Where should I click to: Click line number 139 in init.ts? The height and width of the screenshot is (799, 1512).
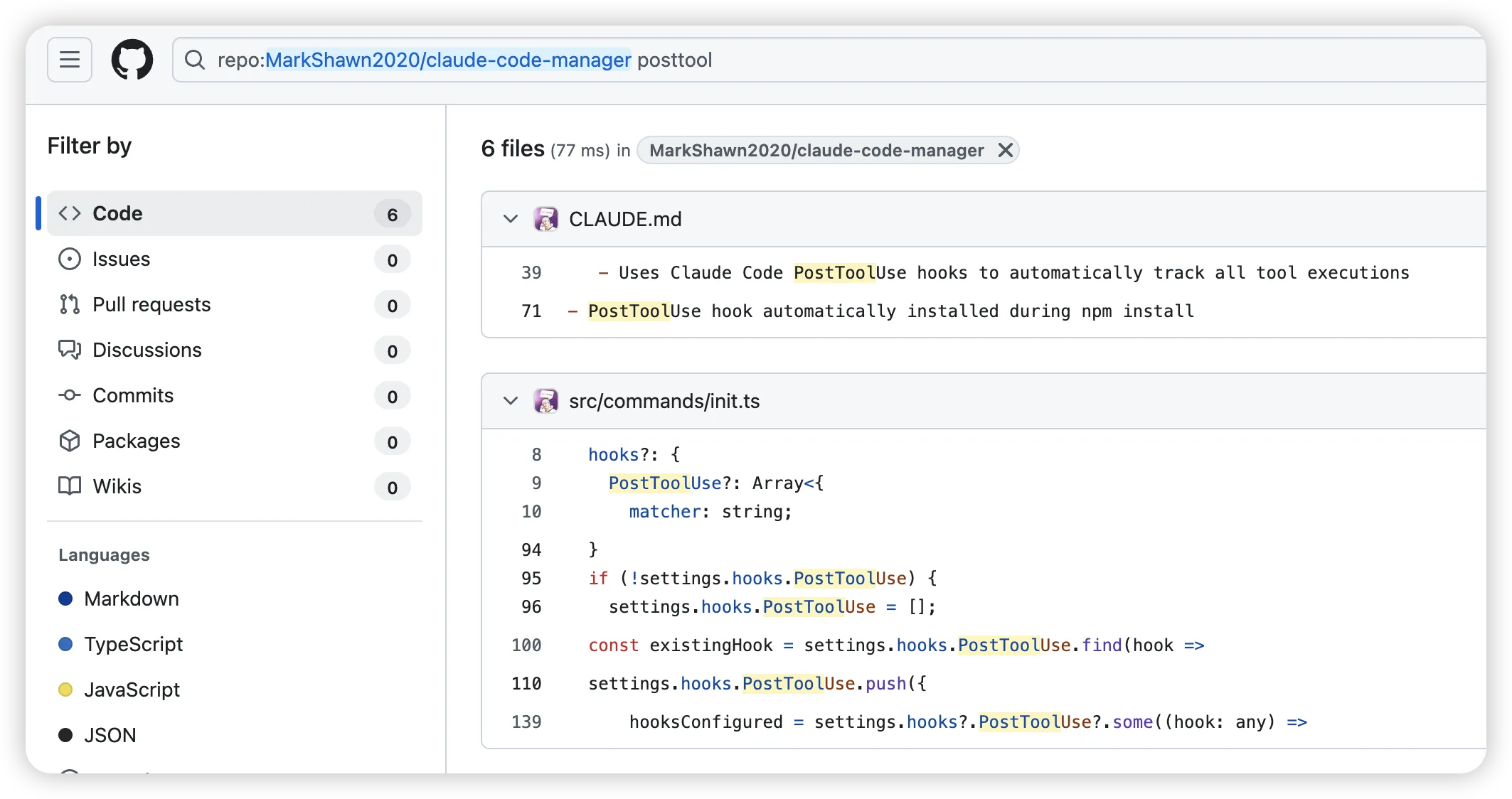point(526,722)
